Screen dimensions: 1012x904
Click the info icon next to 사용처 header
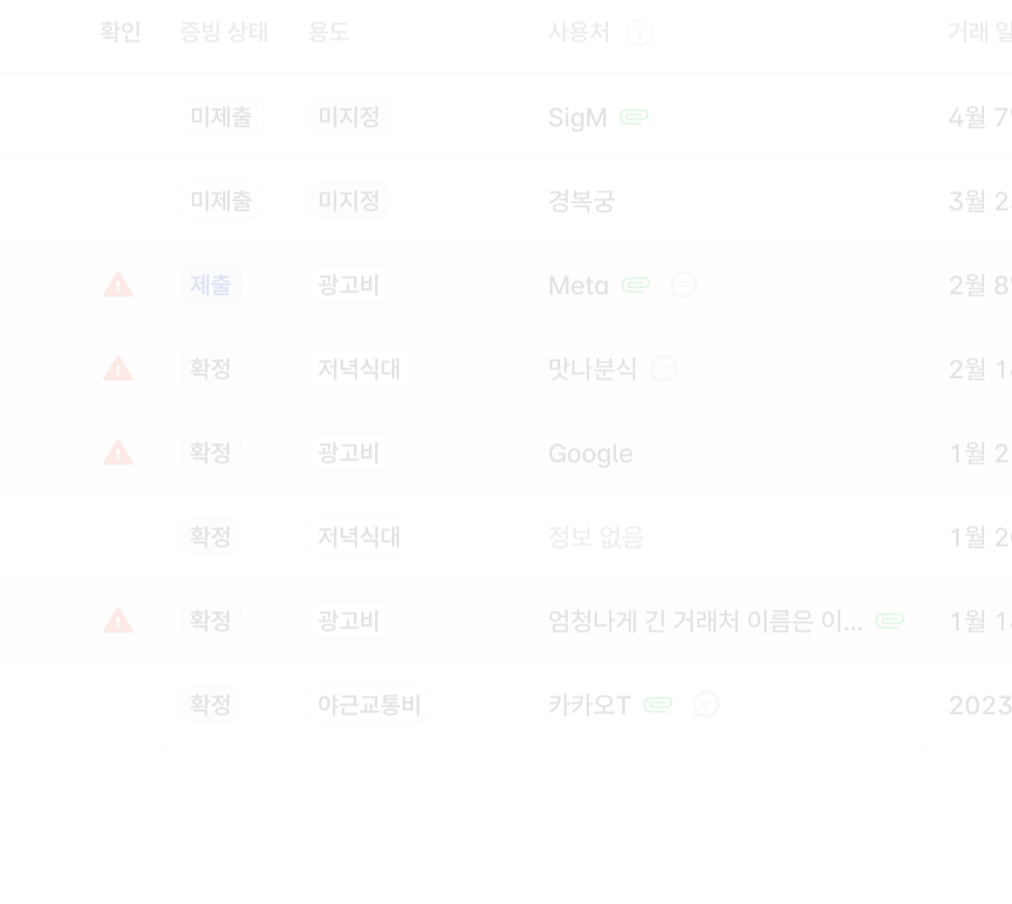pyautogui.click(x=640, y=33)
